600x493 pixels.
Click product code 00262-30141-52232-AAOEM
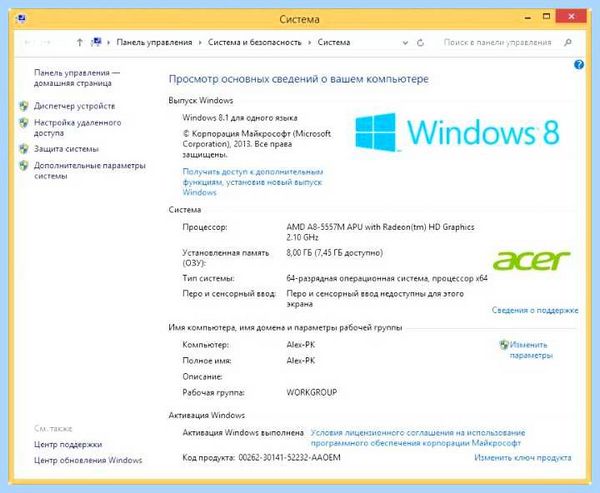[289, 457]
